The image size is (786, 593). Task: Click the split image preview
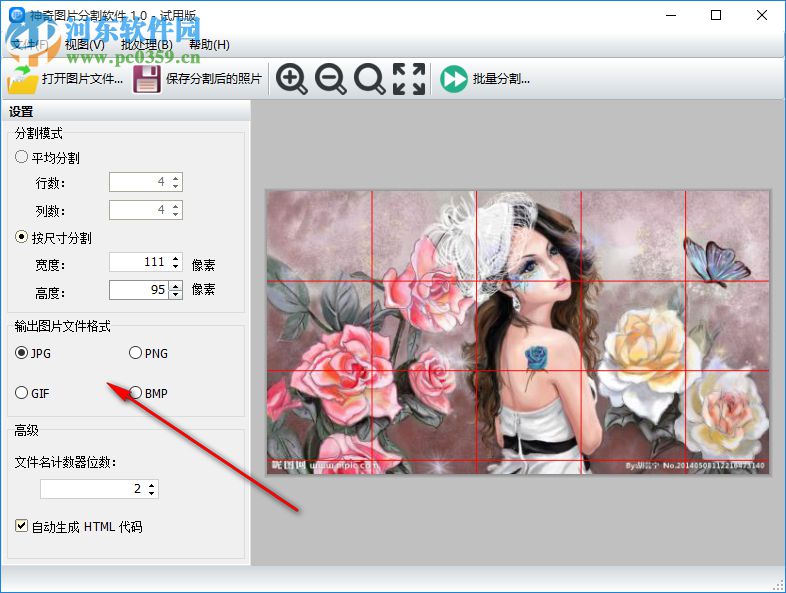518,332
